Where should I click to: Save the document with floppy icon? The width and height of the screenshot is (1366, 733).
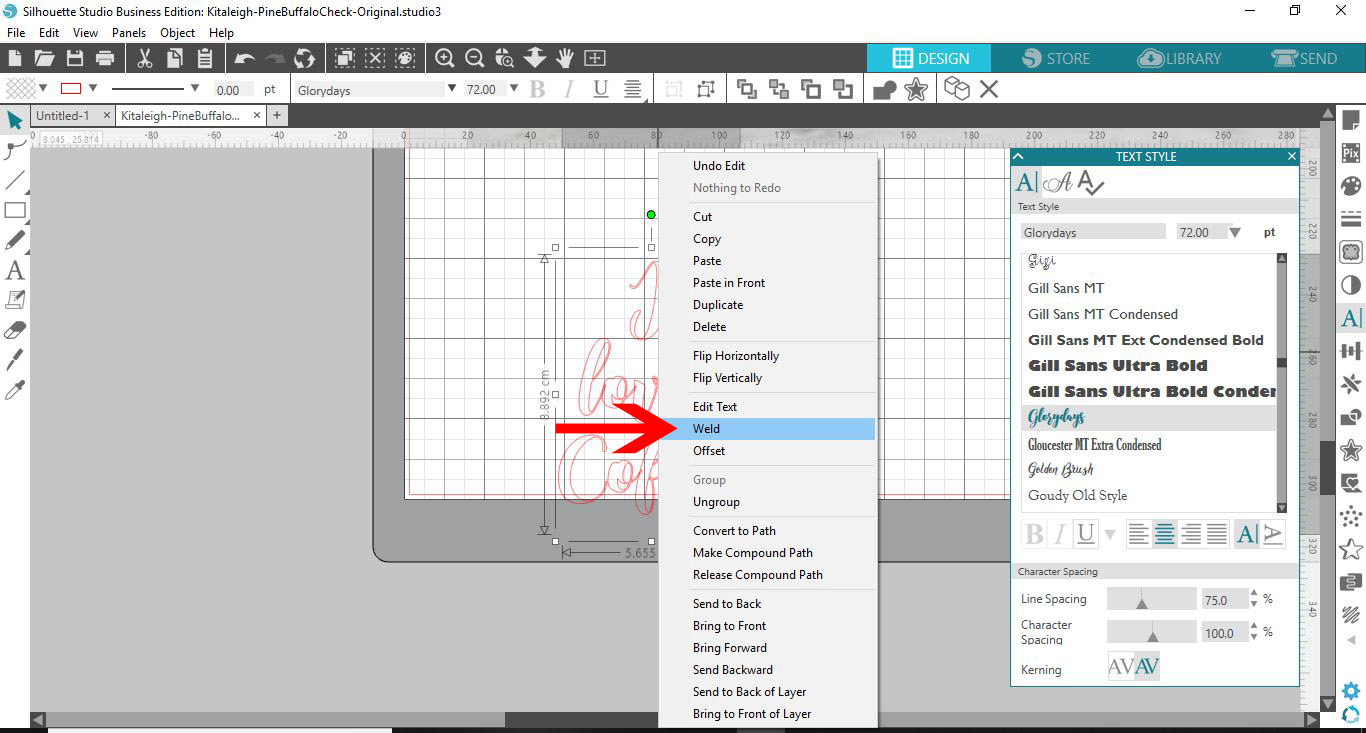click(x=74, y=58)
